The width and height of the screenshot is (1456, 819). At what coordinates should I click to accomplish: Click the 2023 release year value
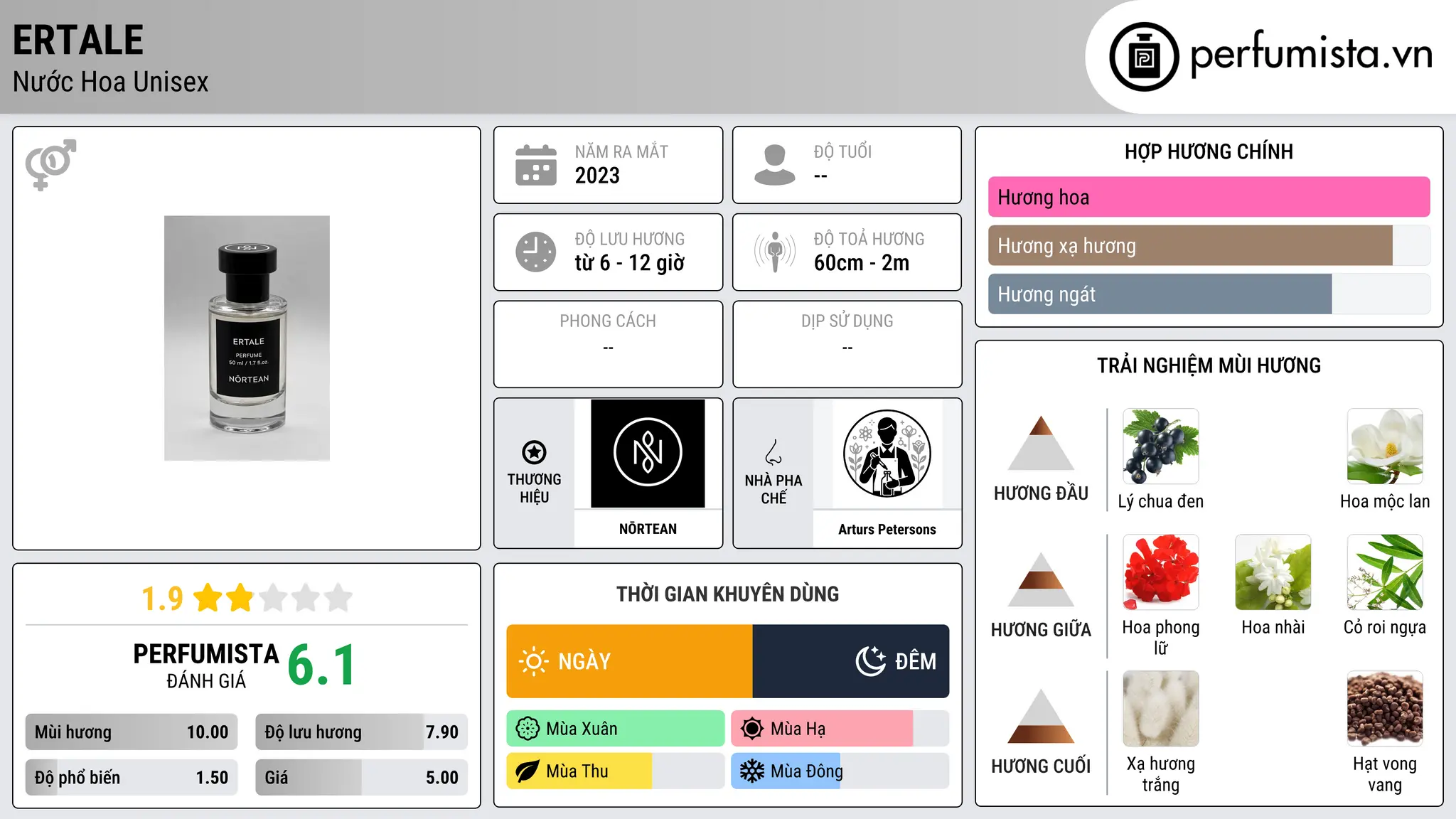[597, 176]
